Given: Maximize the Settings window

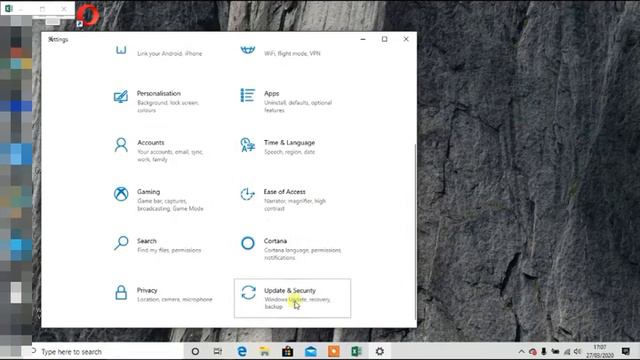Looking at the screenshot, I should point(384,39).
